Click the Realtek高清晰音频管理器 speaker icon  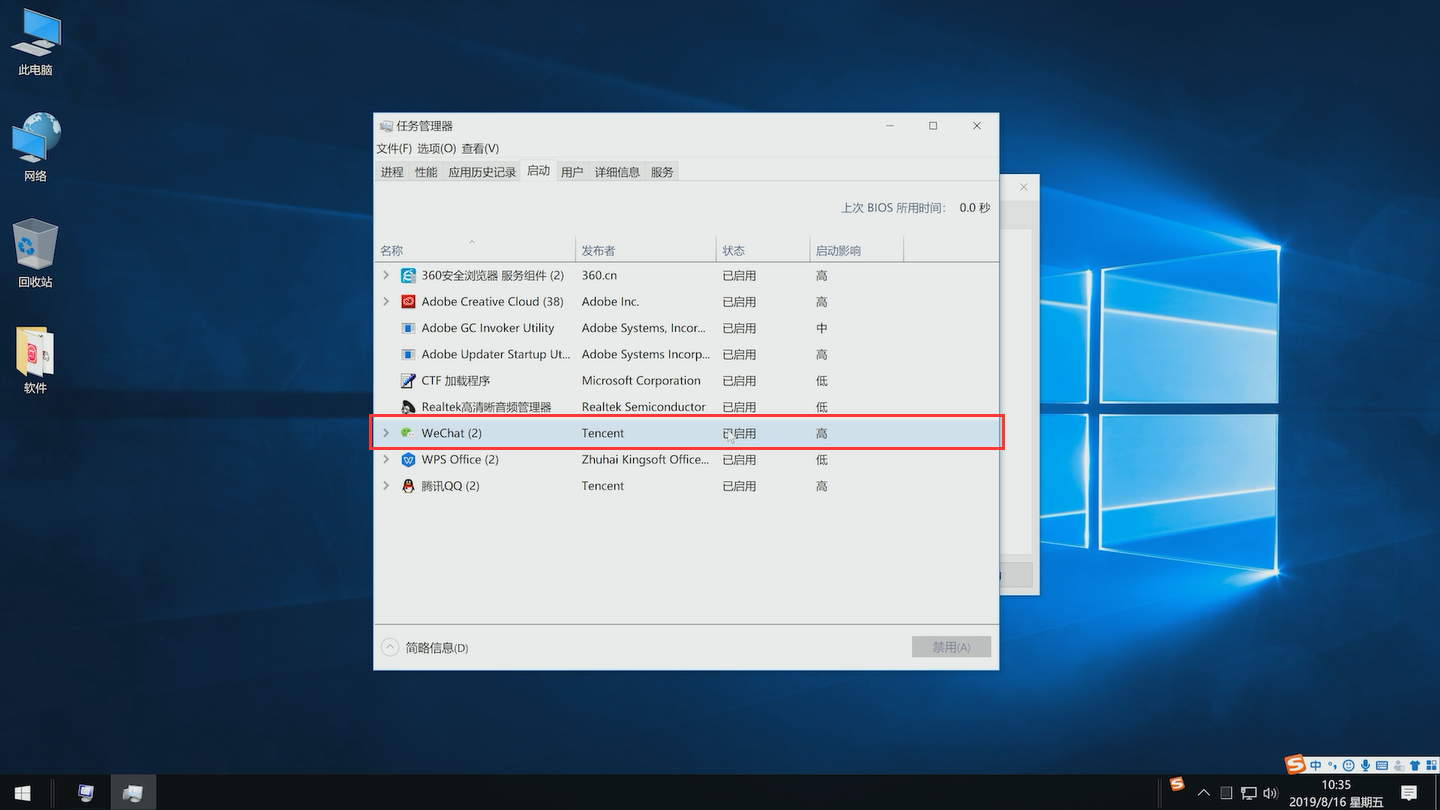[408, 407]
